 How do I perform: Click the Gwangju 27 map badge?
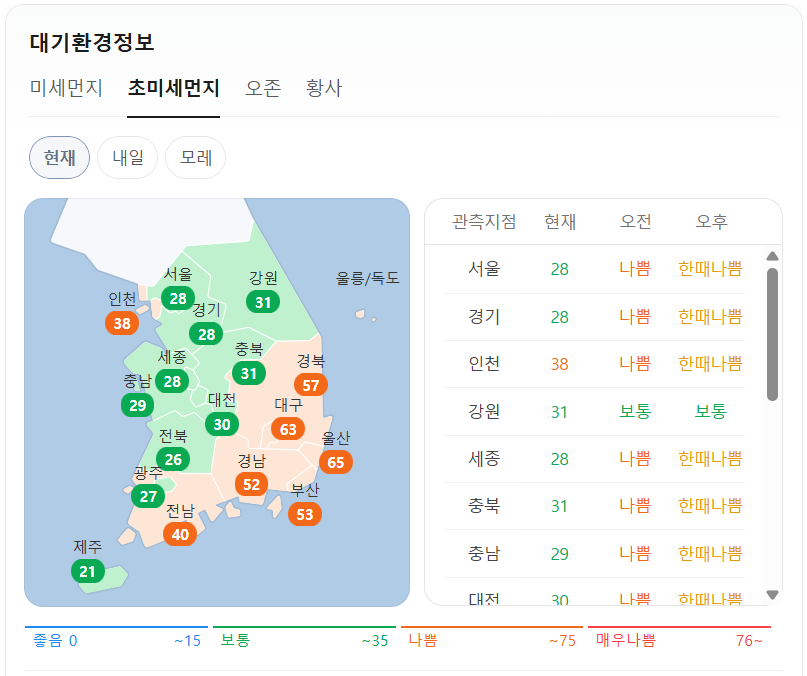coord(148,496)
